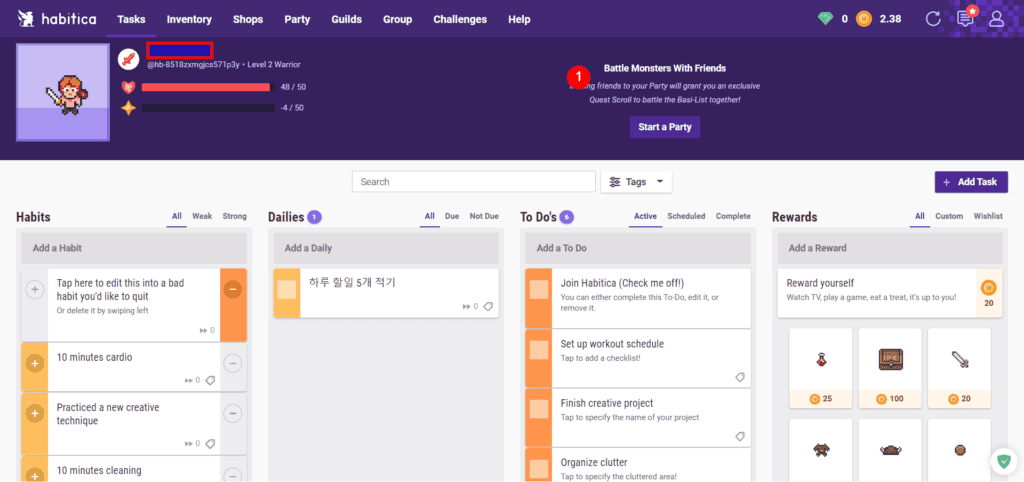The width and height of the screenshot is (1024, 482).
Task: Click plus on Practiced creative technique habit
Action: tap(35, 413)
